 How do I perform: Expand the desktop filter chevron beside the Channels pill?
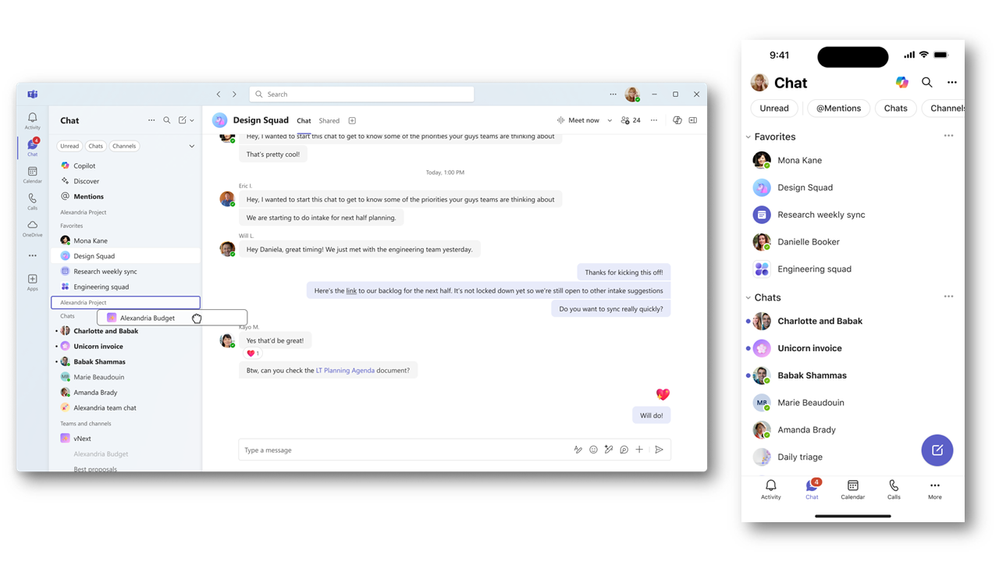pos(192,146)
